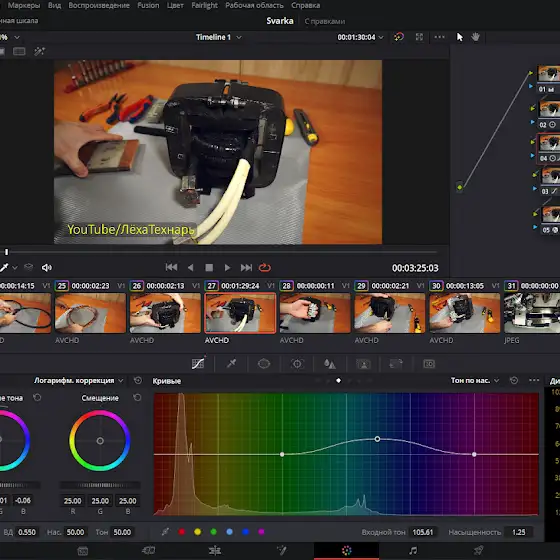
Task: Reset the Логарифм. коррекция wheels
Action: pos(138,380)
